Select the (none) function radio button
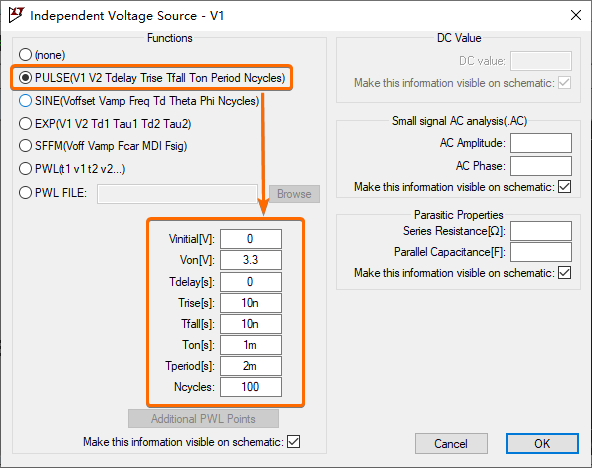592x468 pixels. [25, 55]
